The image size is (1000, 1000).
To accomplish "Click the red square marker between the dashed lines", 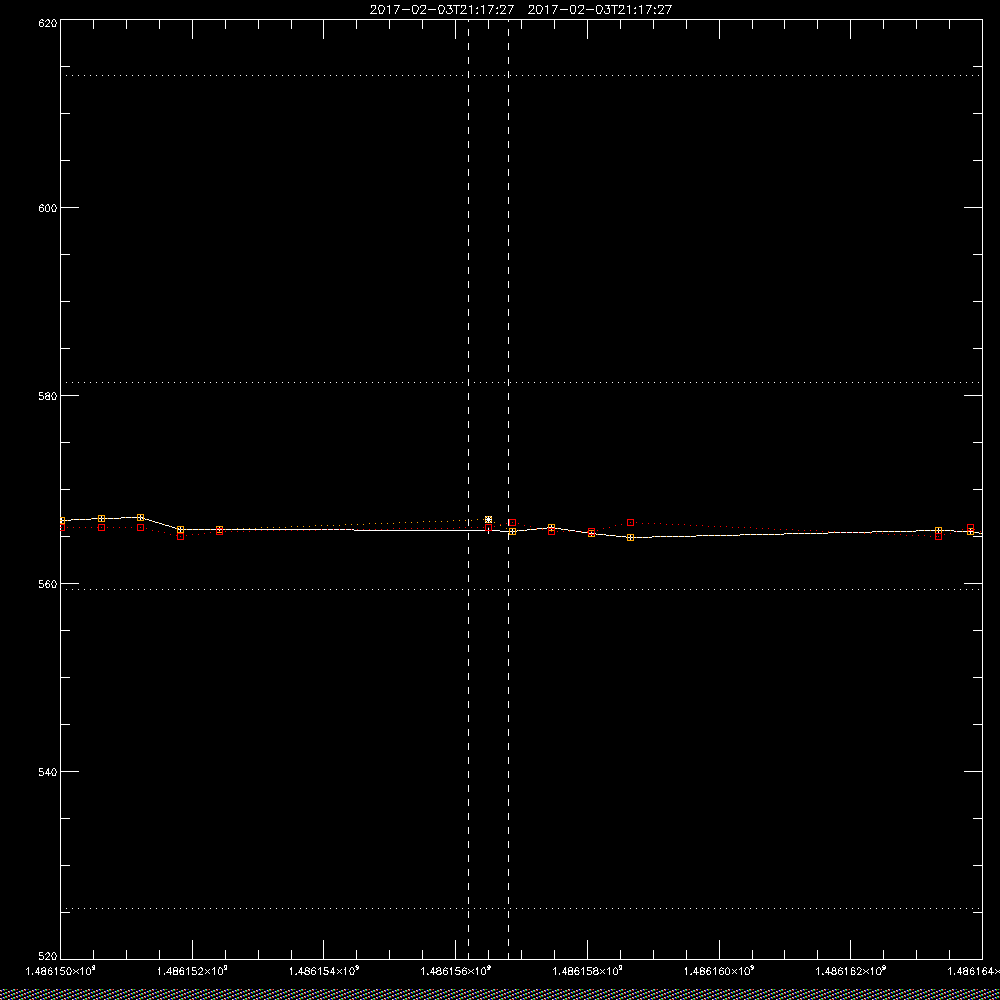I will tap(489, 528).
